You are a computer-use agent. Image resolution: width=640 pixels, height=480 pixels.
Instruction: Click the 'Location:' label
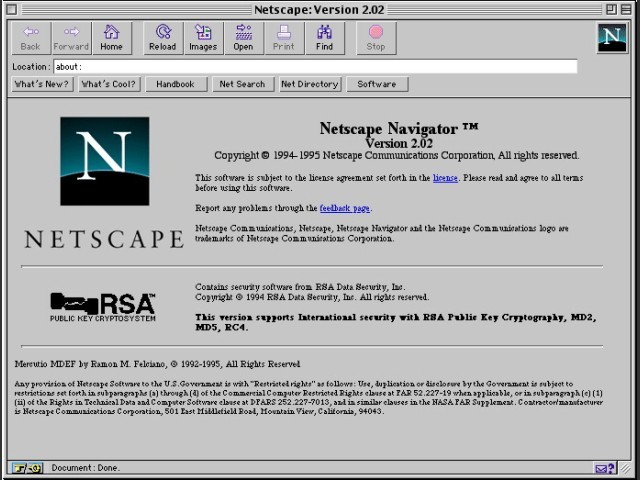click(x=31, y=67)
